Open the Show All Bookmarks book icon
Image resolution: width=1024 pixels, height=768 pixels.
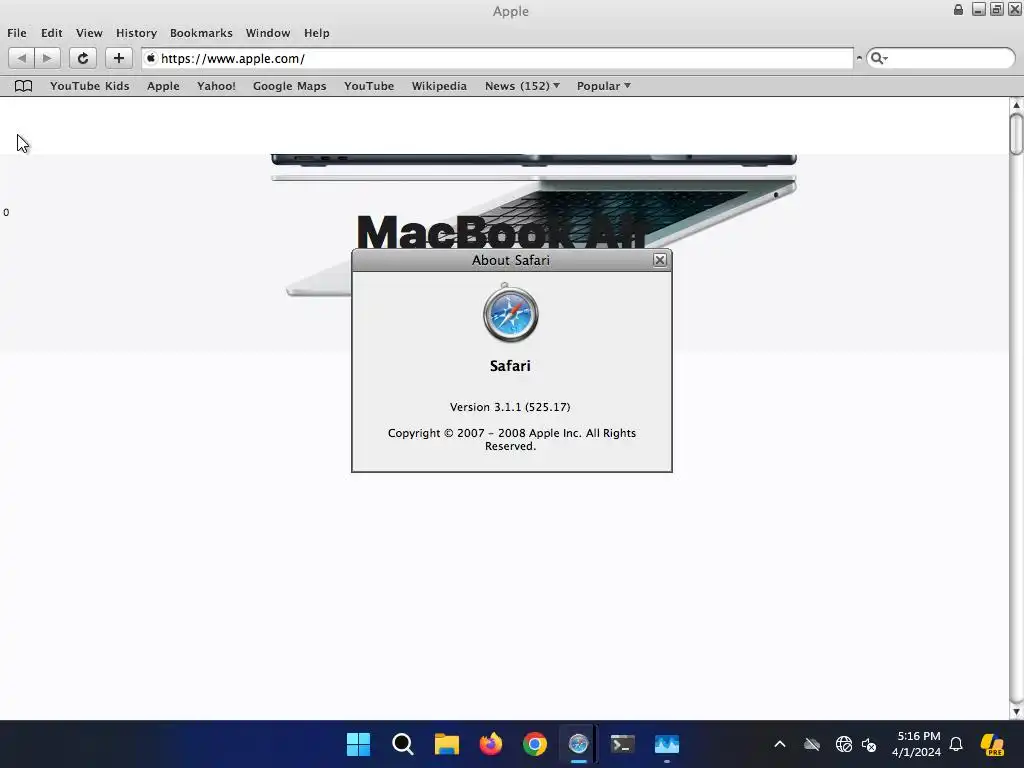click(24, 86)
